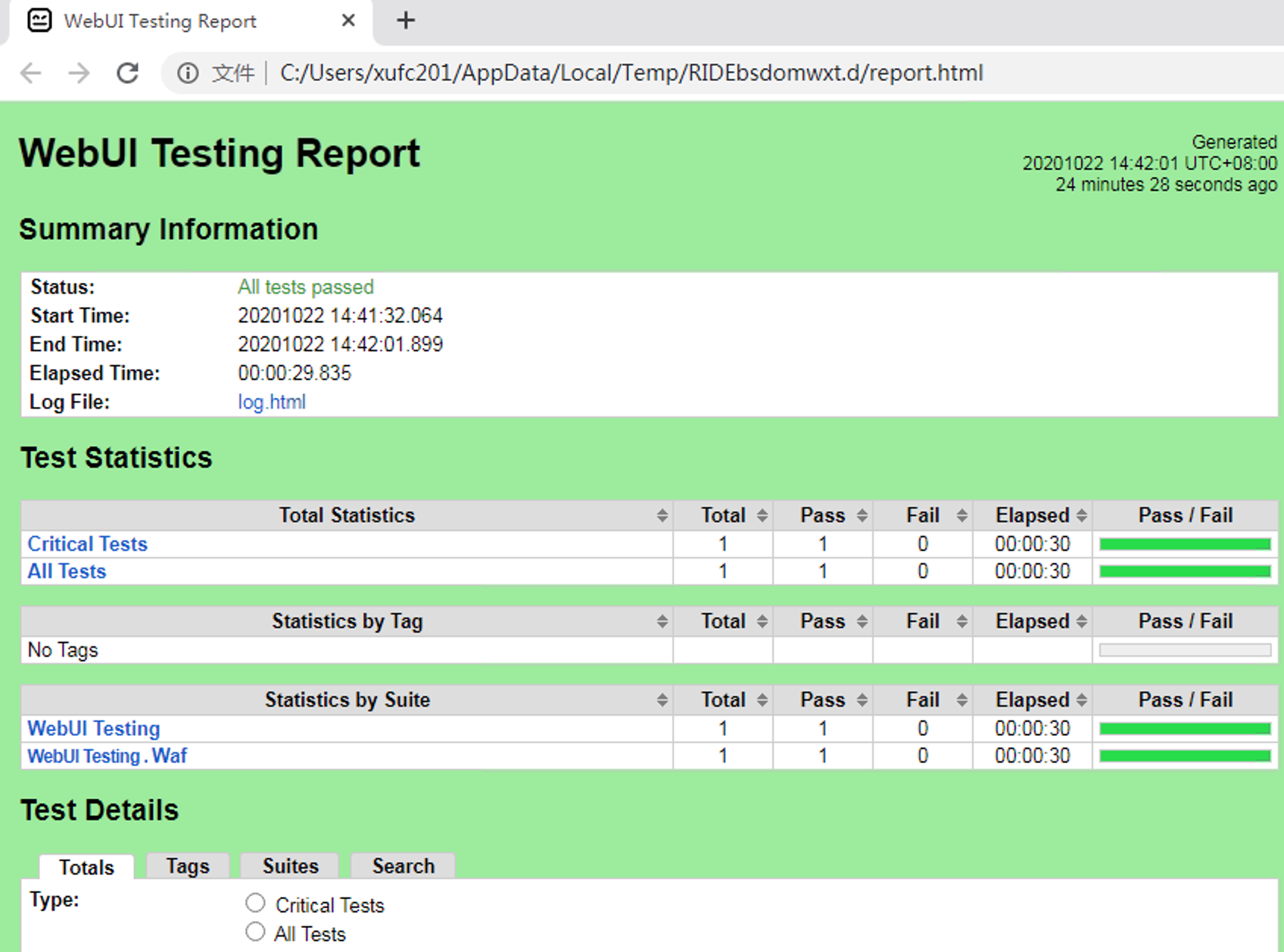Sort Total Statistics table by Pass column
This screenshot has width=1284, height=952.
click(862, 515)
